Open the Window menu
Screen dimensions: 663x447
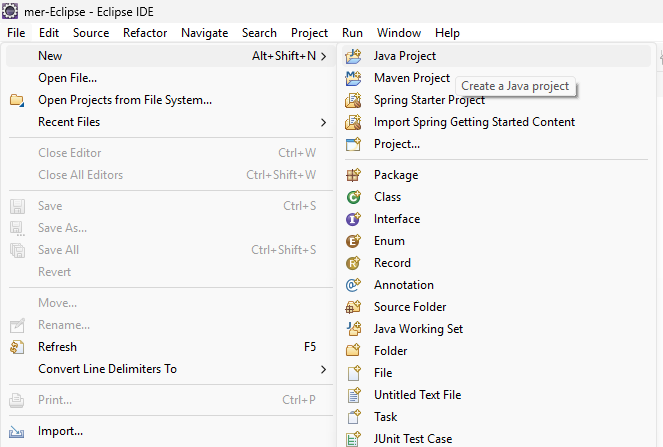(399, 33)
